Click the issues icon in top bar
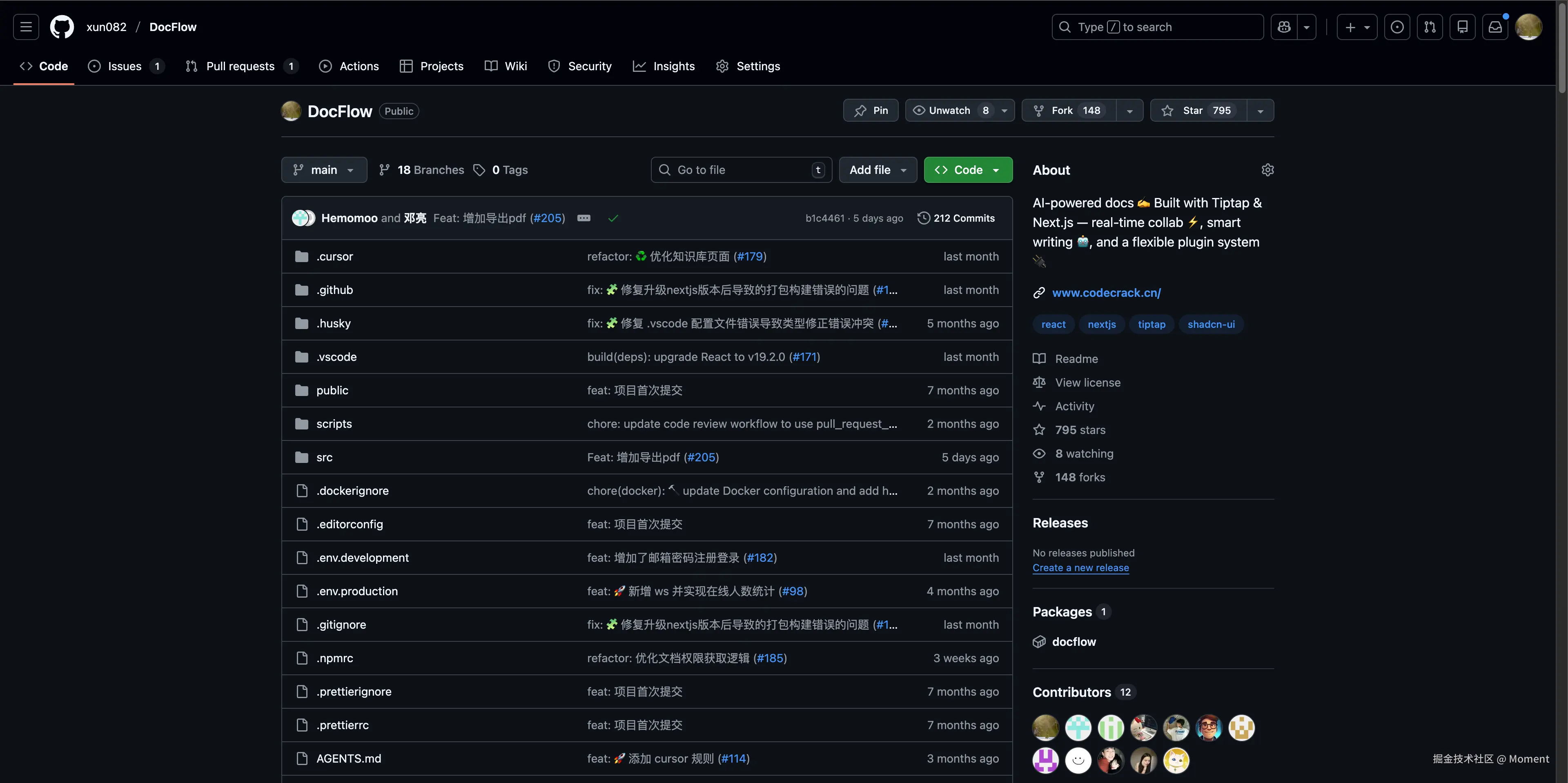This screenshot has width=1568, height=783. [x=1397, y=27]
